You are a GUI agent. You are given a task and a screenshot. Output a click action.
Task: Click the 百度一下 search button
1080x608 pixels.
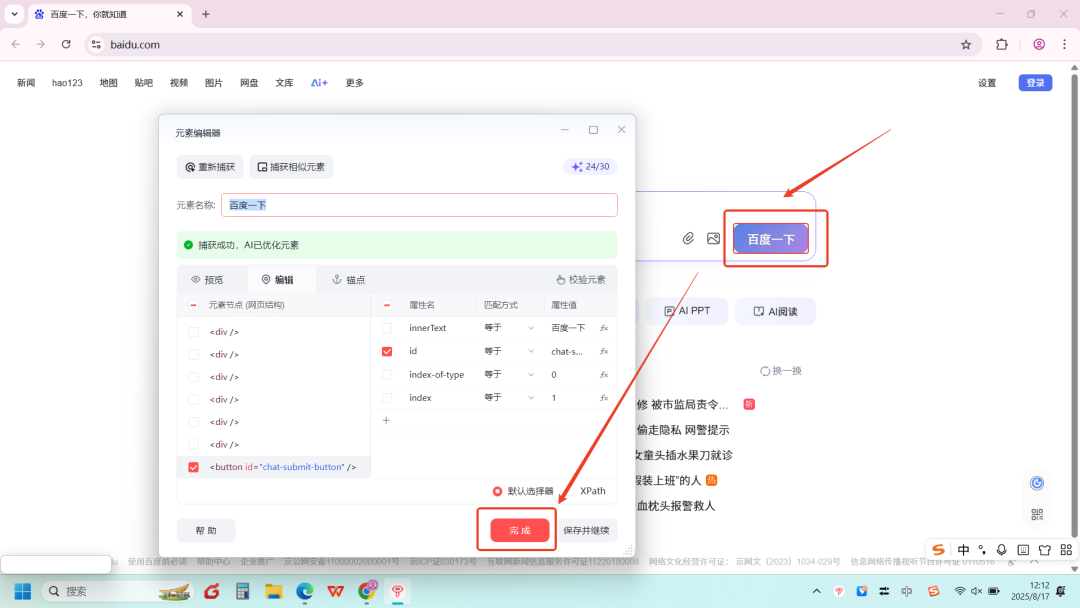771,239
